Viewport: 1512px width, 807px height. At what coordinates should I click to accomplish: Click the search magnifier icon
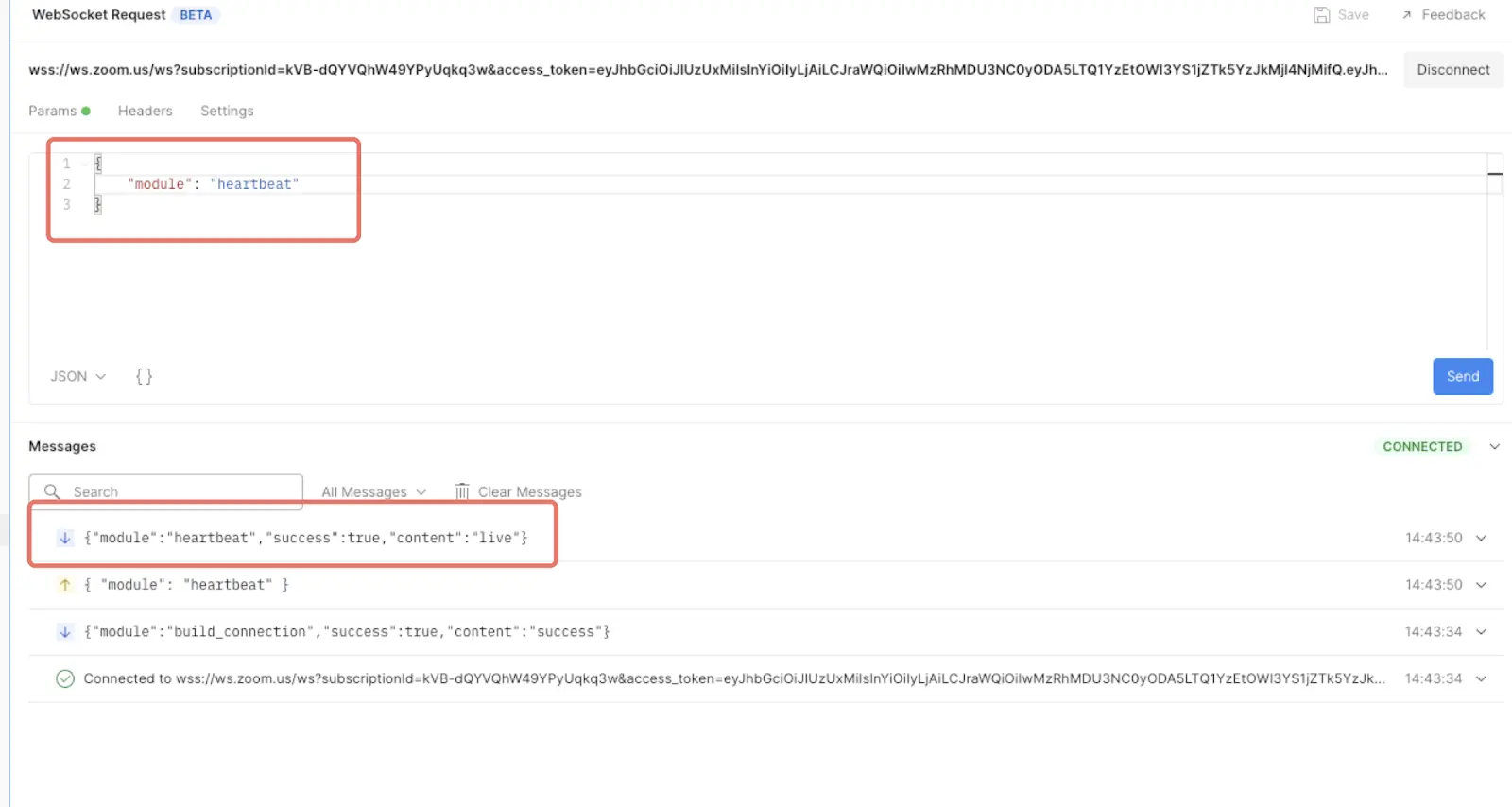pyautogui.click(x=52, y=491)
